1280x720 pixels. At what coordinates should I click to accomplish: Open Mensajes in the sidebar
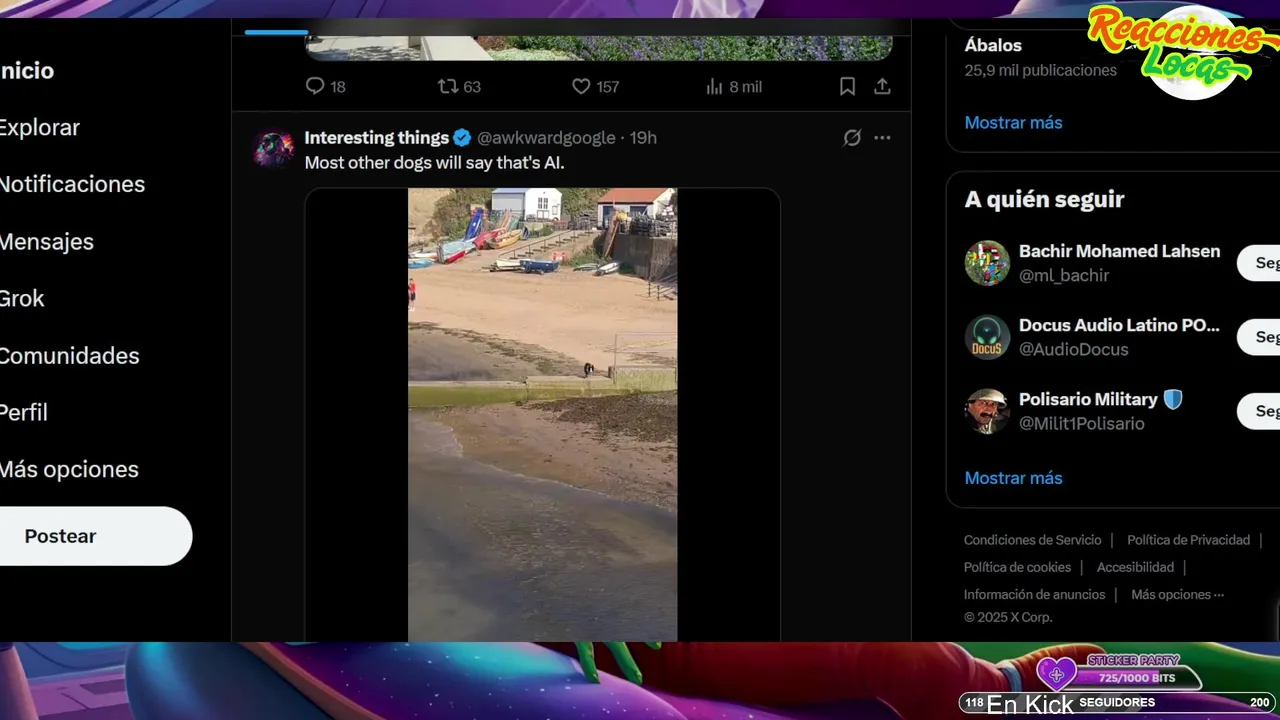click(47, 242)
